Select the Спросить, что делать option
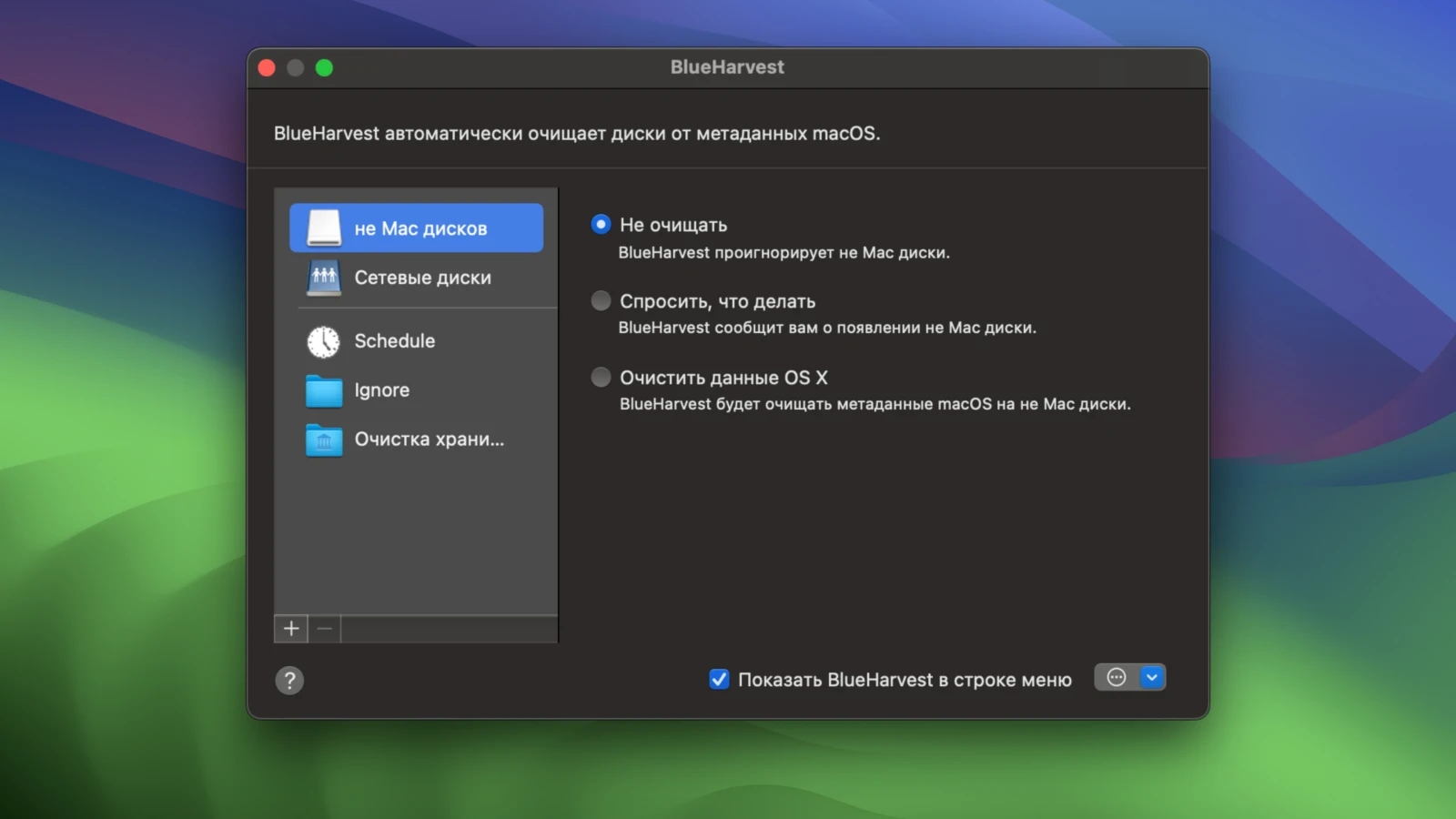 (x=601, y=300)
